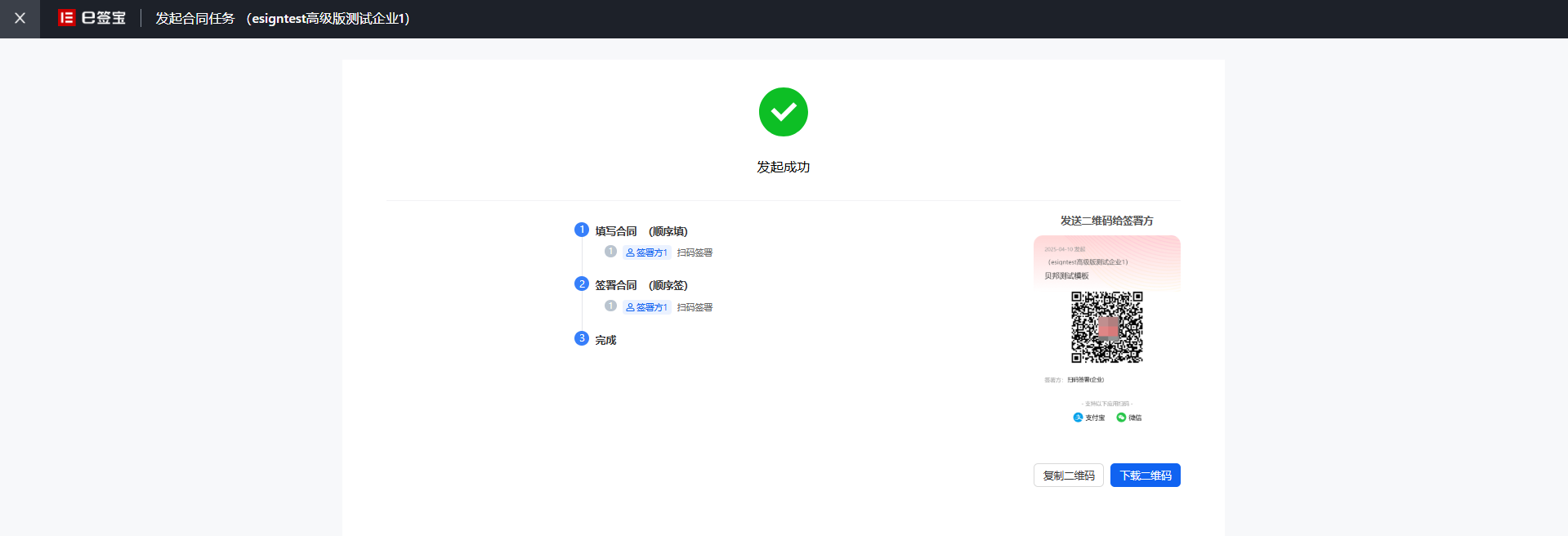Click gray sub-step number under 填写合同

[610, 252]
